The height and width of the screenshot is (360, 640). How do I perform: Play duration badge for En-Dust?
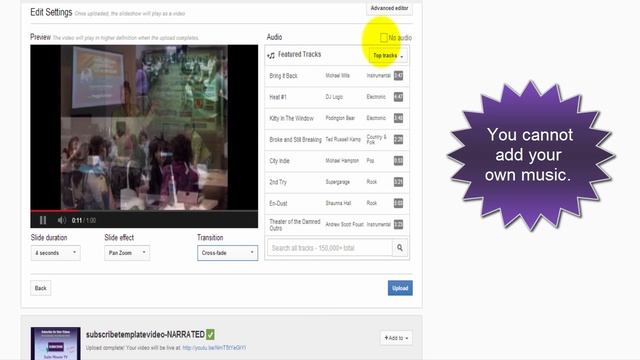coord(398,203)
